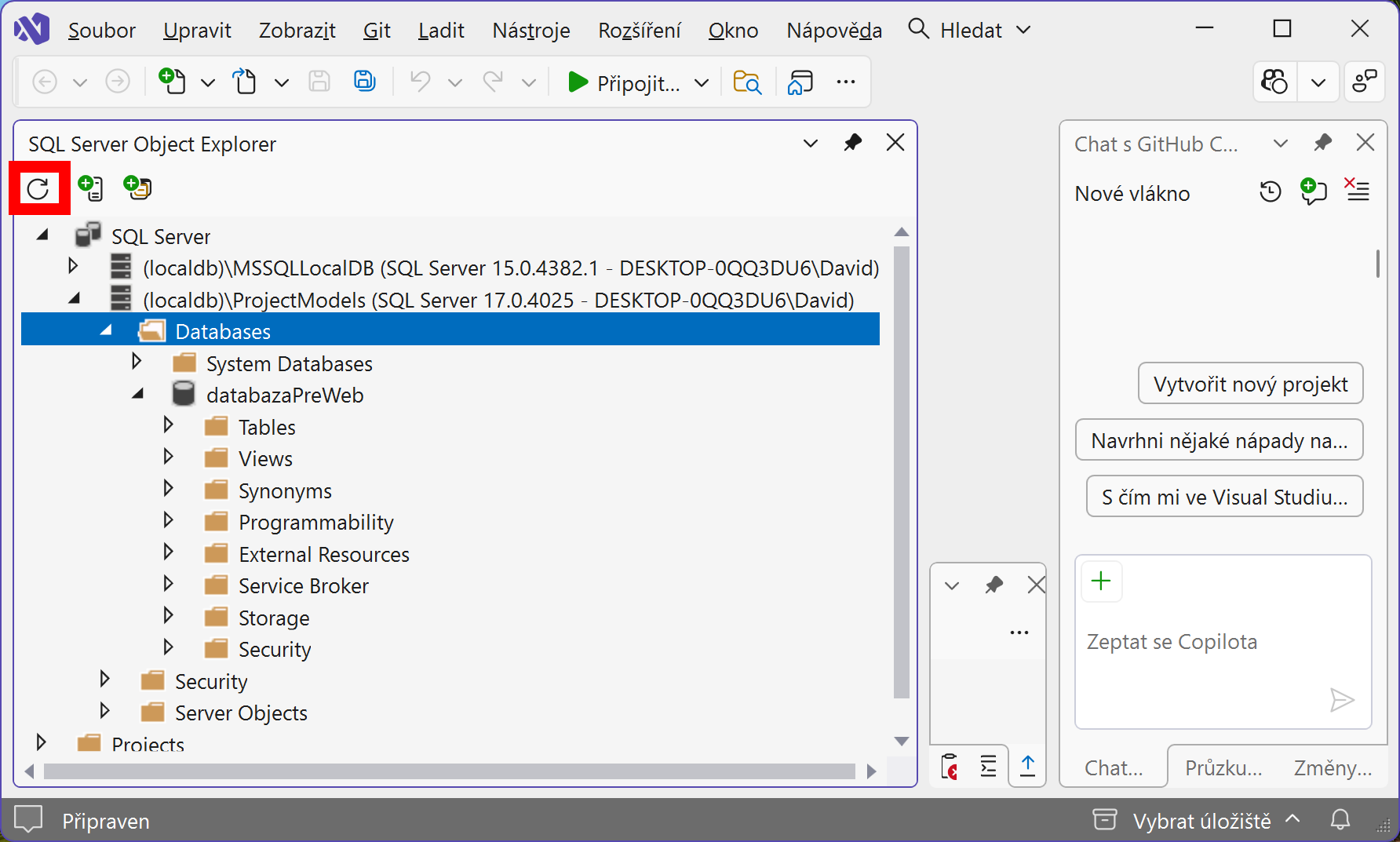Click Vytvořit nový projekt suggestion
Viewport: 1400px width, 842px height.
[1250, 384]
